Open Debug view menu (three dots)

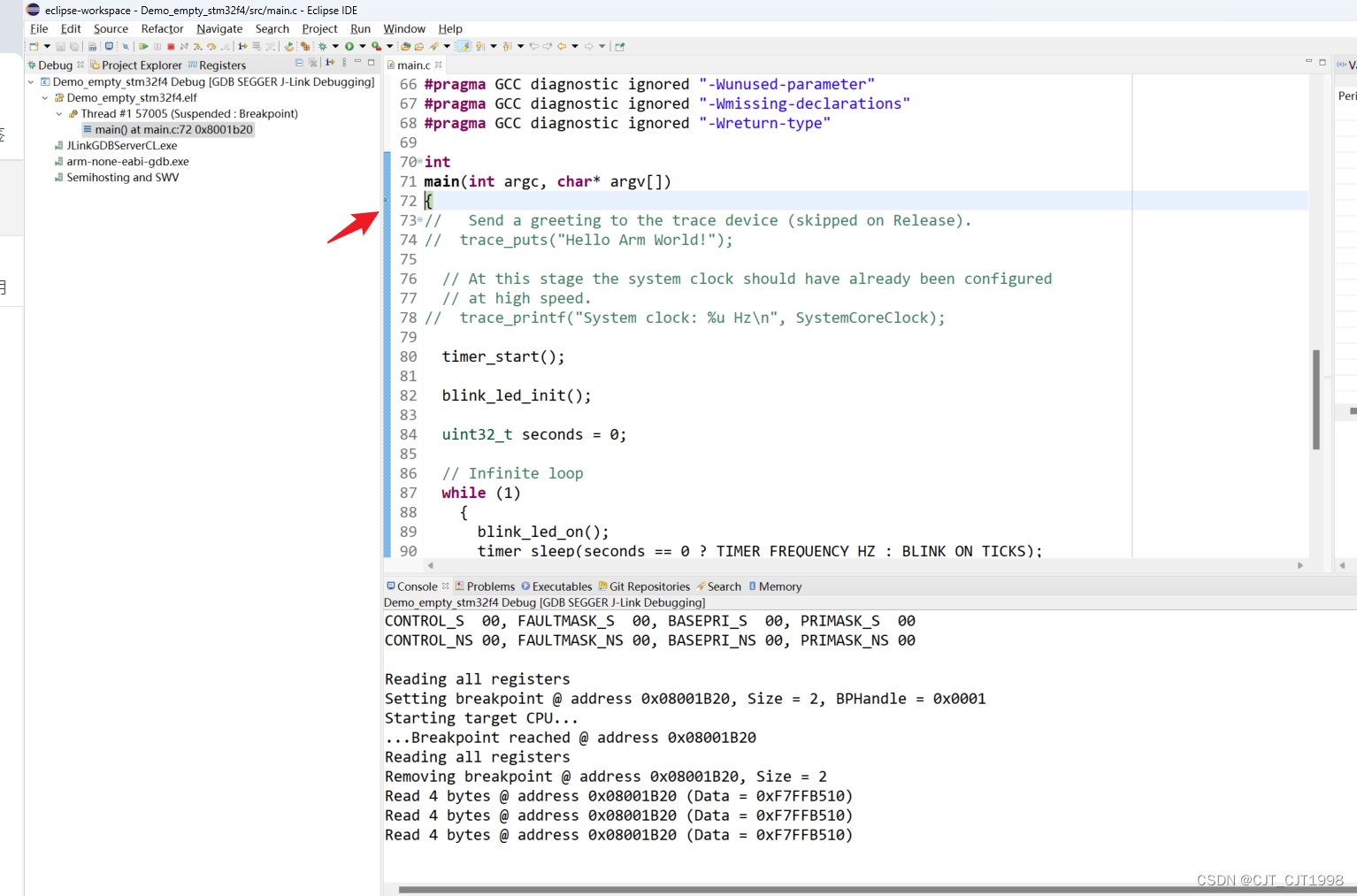tap(344, 62)
